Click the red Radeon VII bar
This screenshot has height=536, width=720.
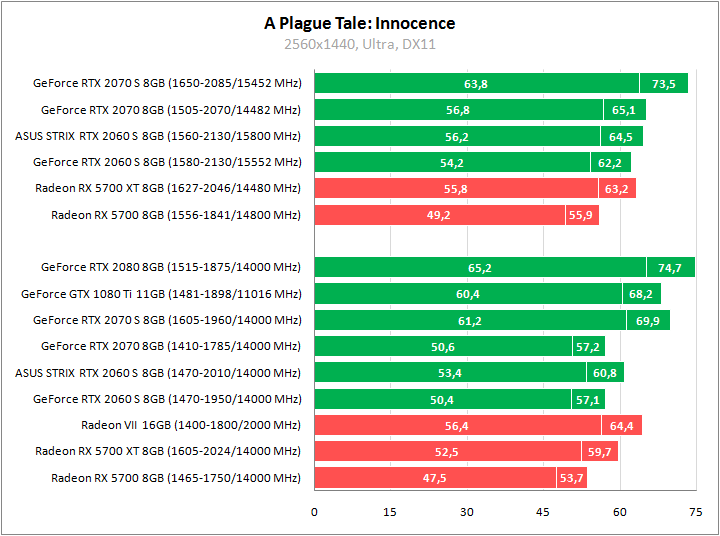coord(478,426)
